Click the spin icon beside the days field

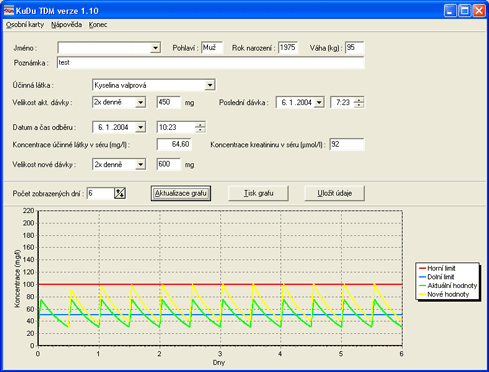[x=120, y=193]
